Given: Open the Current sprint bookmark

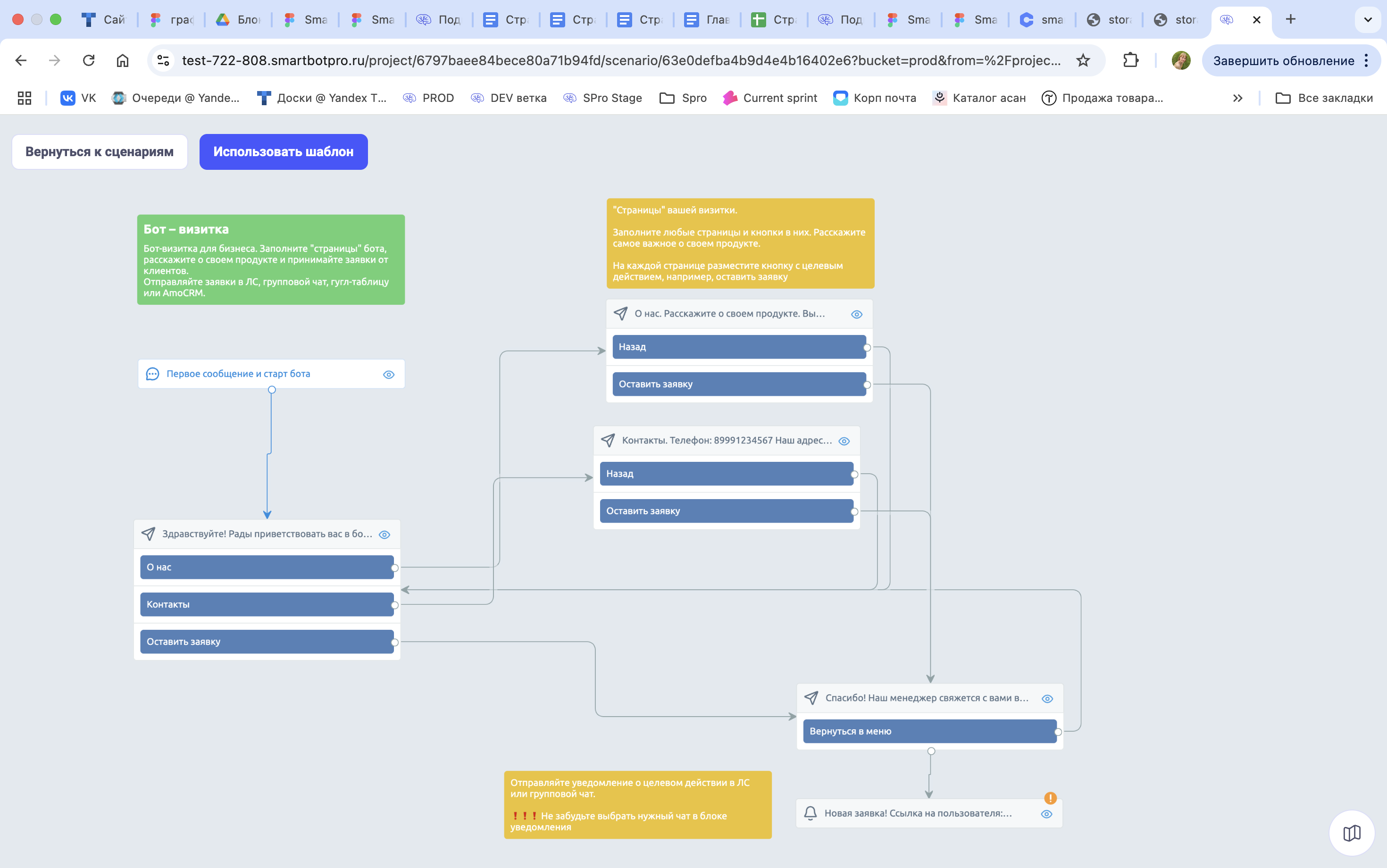Looking at the screenshot, I should tap(769, 98).
